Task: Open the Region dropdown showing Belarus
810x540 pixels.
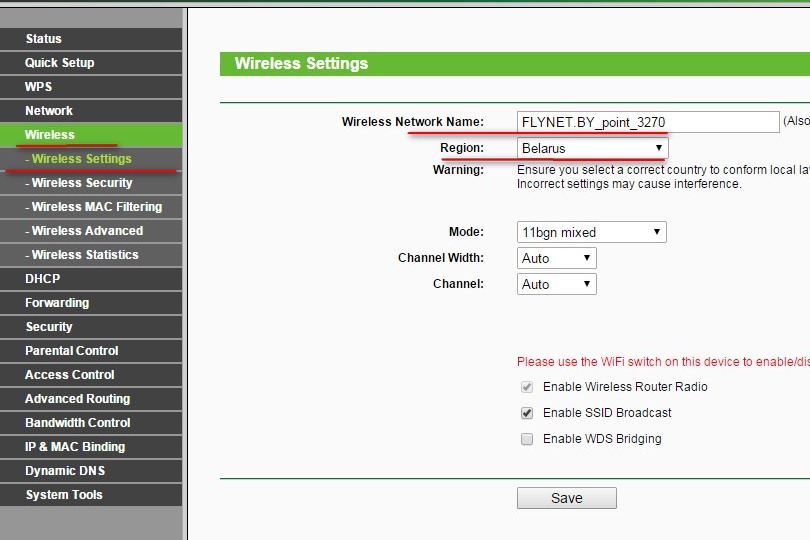Action: [593, 148]
